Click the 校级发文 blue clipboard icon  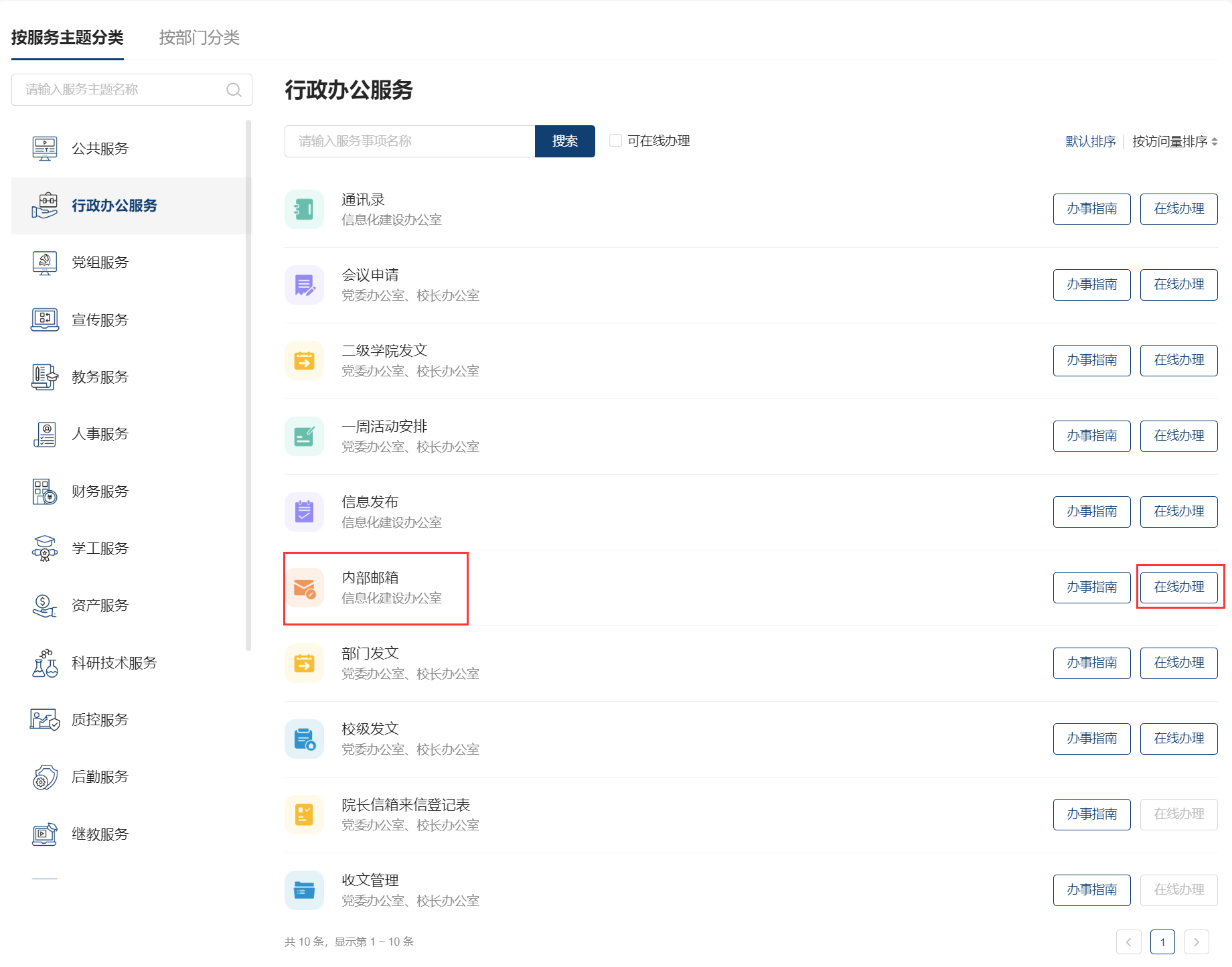[x=304, y=739]
